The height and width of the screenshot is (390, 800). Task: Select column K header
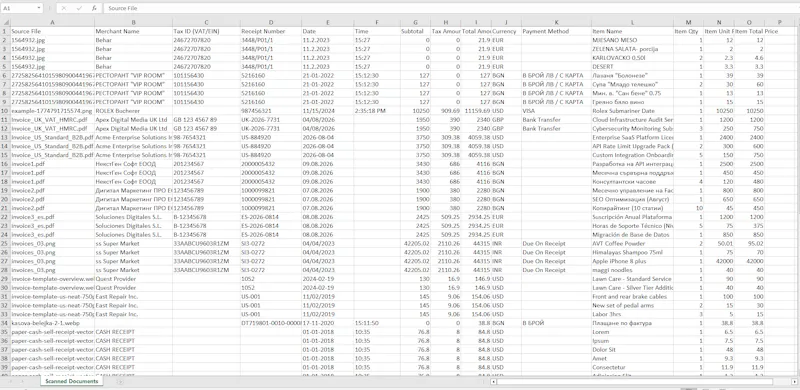coord(556,22)
